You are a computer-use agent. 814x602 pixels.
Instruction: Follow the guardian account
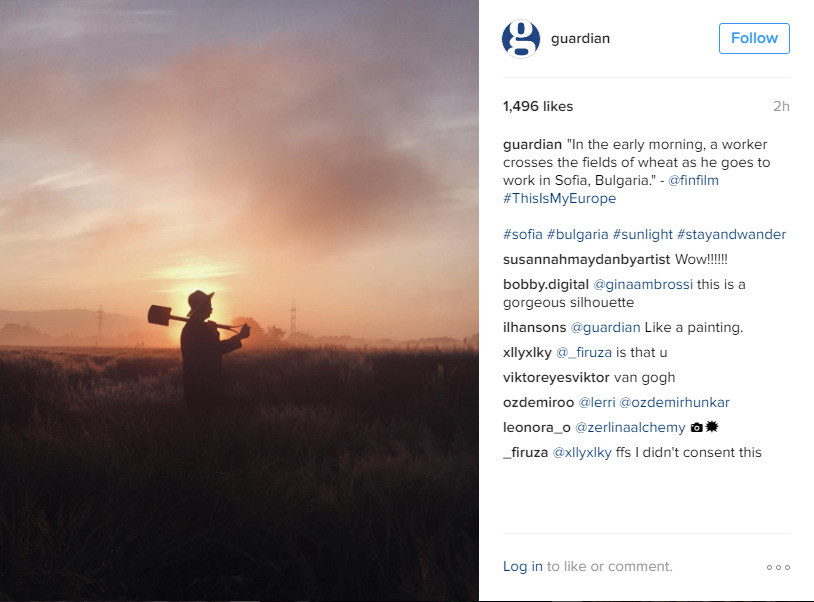754,38
